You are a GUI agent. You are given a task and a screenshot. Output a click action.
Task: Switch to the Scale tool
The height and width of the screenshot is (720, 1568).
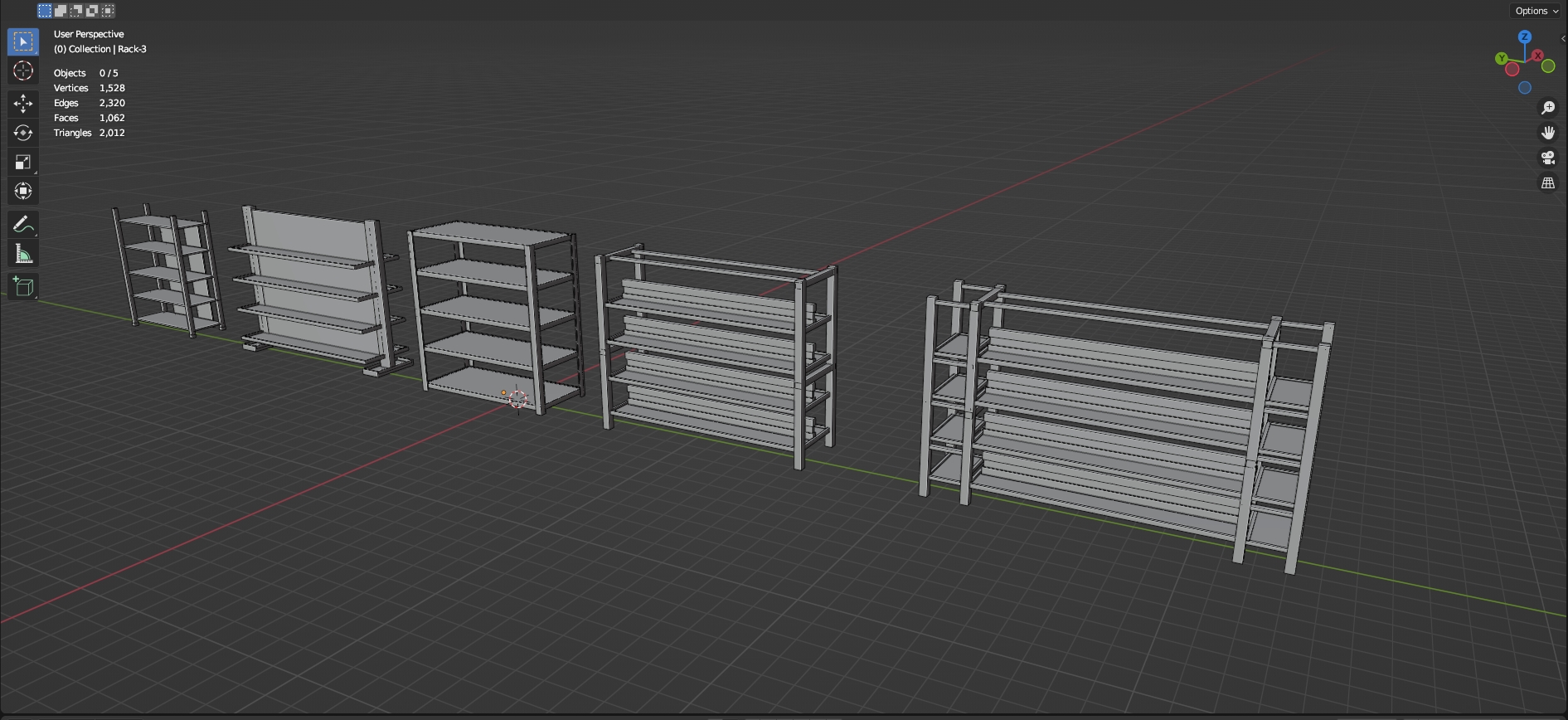(23, 162)
